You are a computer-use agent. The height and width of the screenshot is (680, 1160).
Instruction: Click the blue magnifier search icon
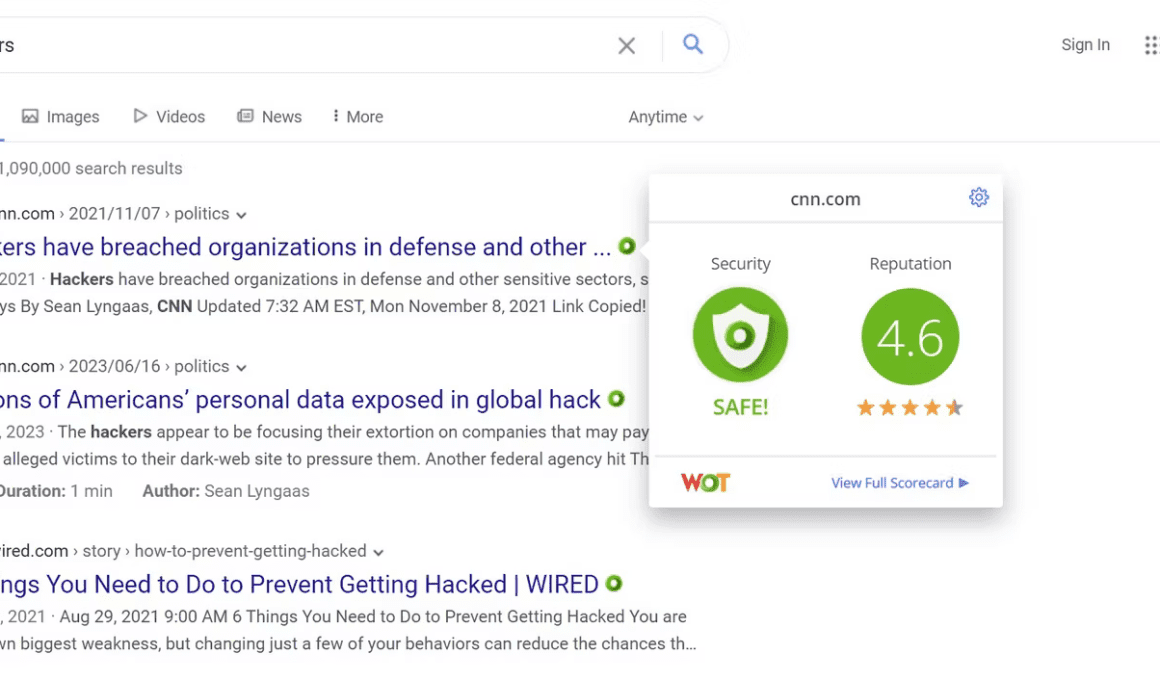692,44
